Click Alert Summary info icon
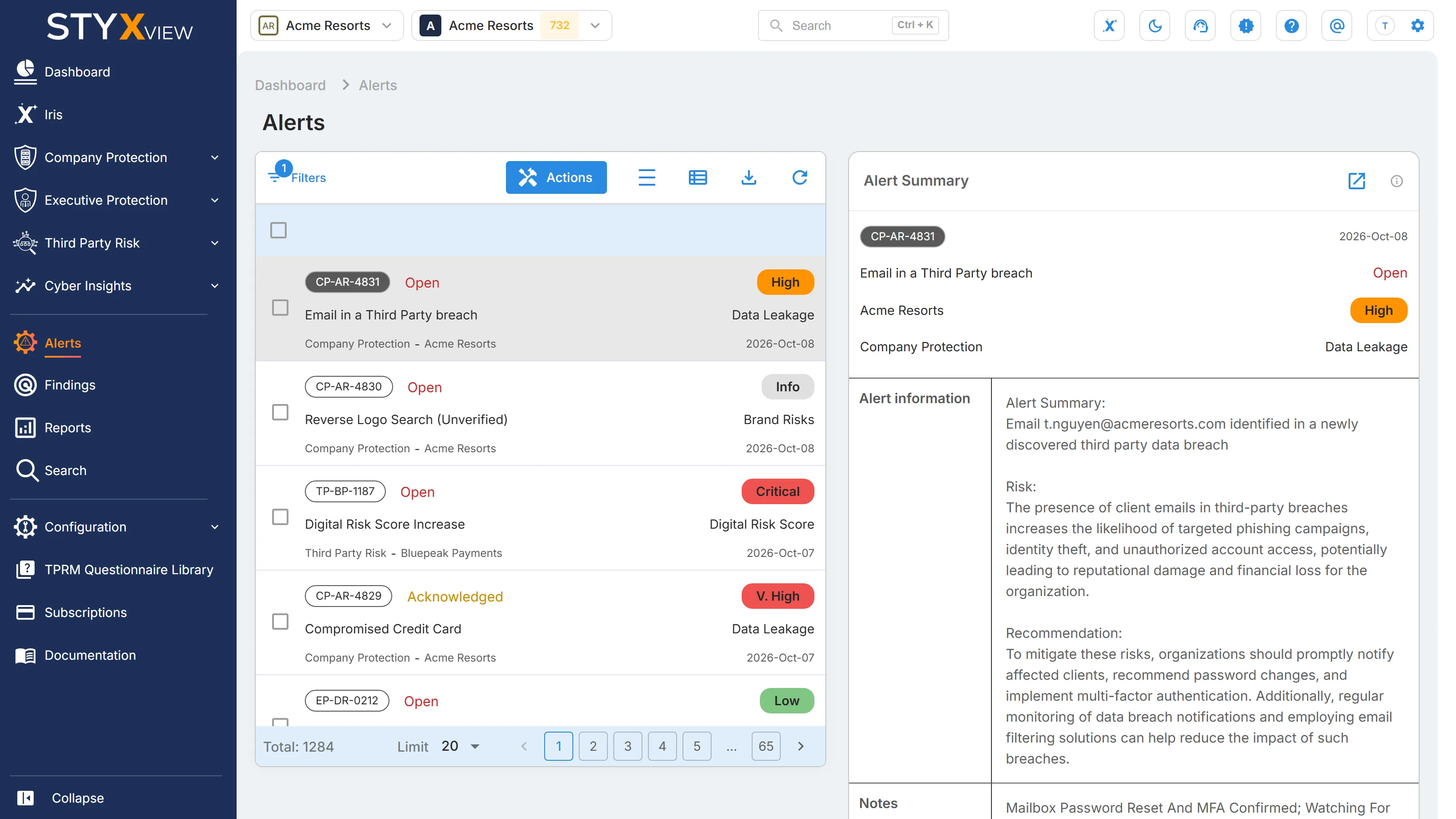 point(1396,181)
